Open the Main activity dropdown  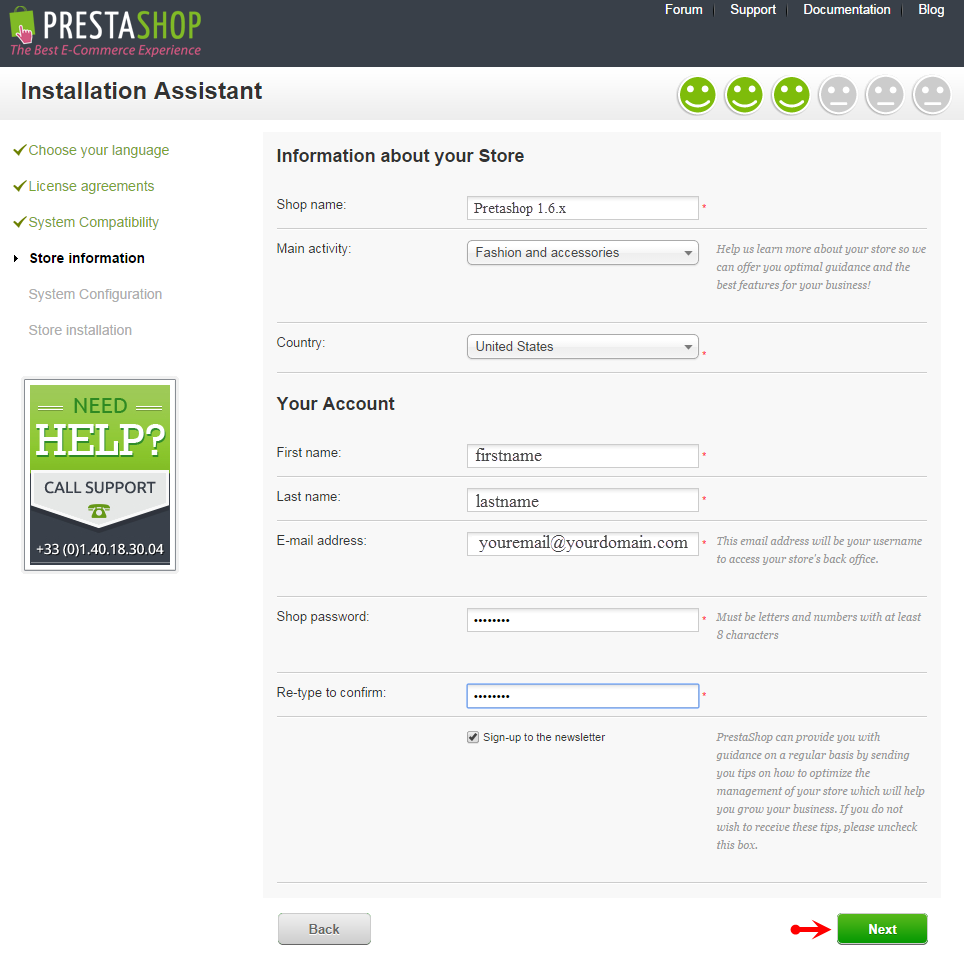coord(582,253)
